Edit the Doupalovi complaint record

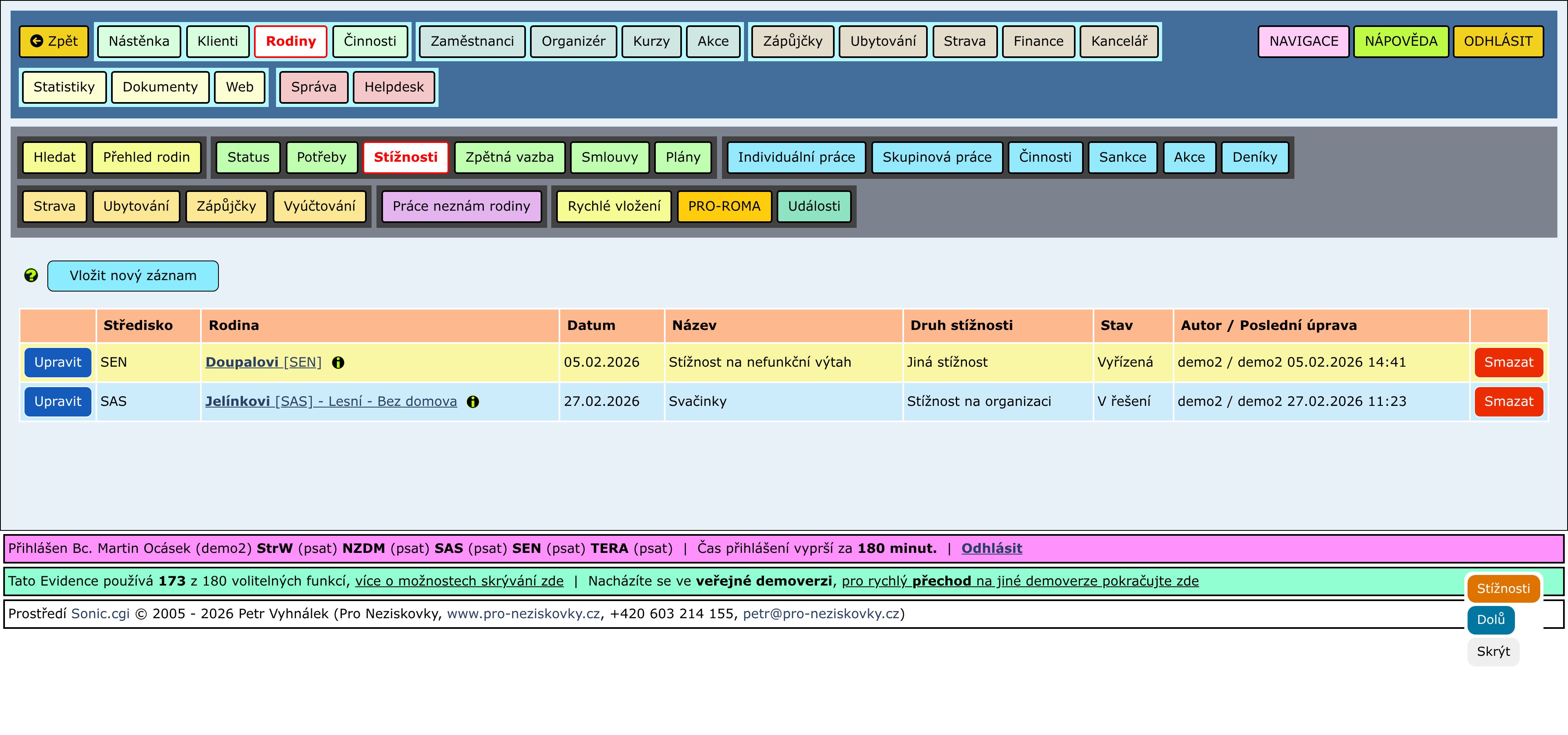(x=58, y=363)
